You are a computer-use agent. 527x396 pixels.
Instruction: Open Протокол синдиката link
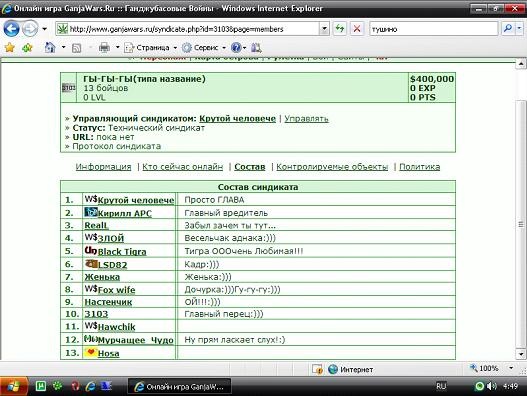117,146
